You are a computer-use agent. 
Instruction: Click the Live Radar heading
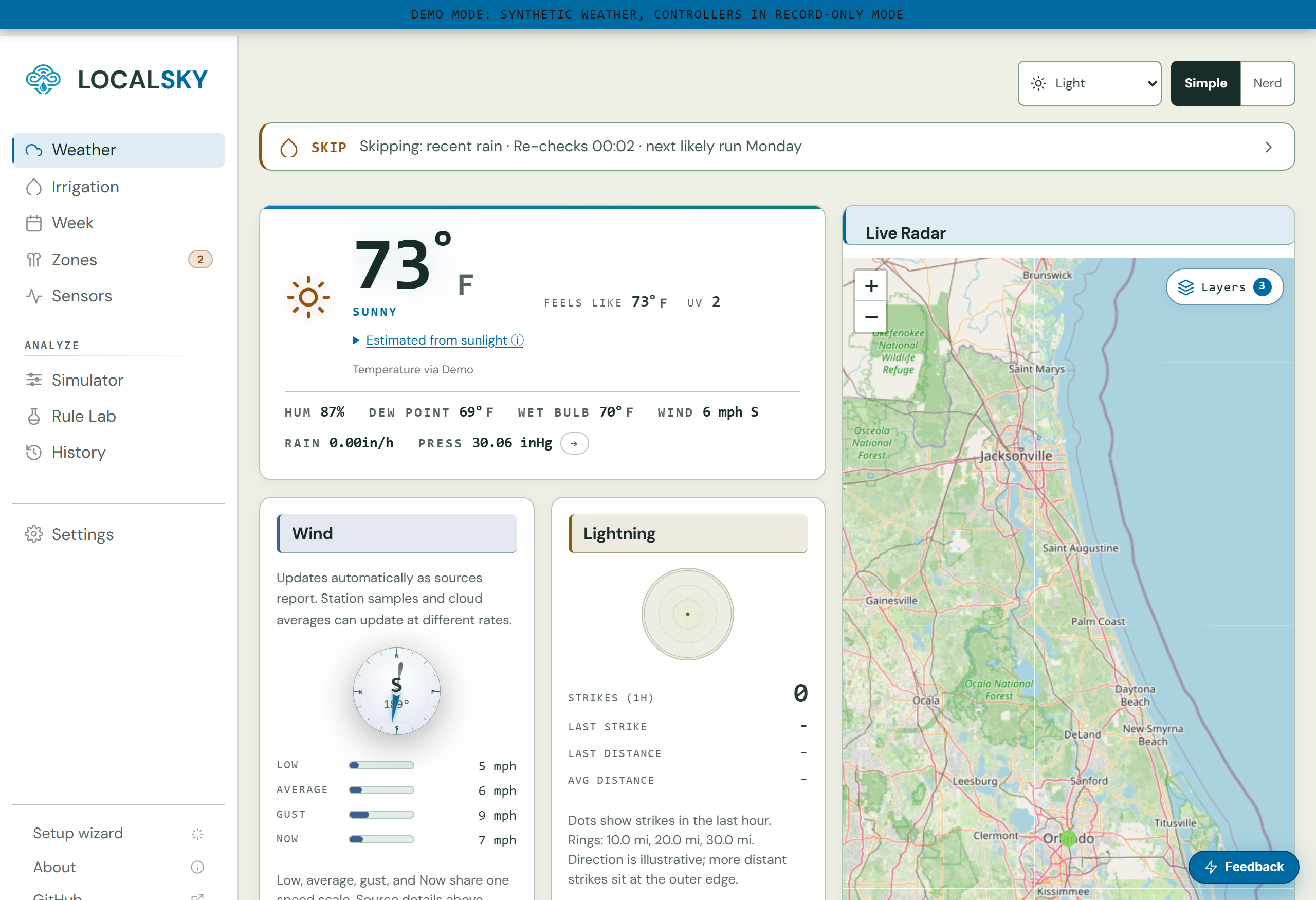(x=905, y=233)
